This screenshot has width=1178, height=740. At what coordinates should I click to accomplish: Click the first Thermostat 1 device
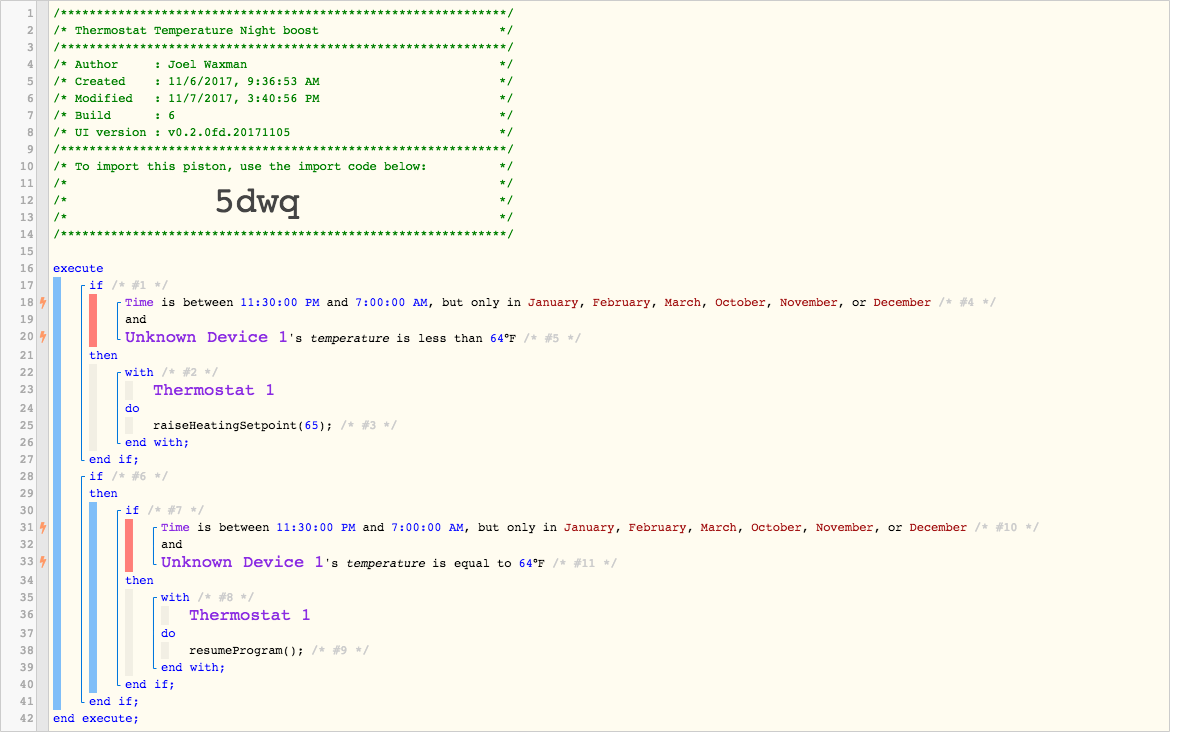pyautogui.click(x=213, y=390)
